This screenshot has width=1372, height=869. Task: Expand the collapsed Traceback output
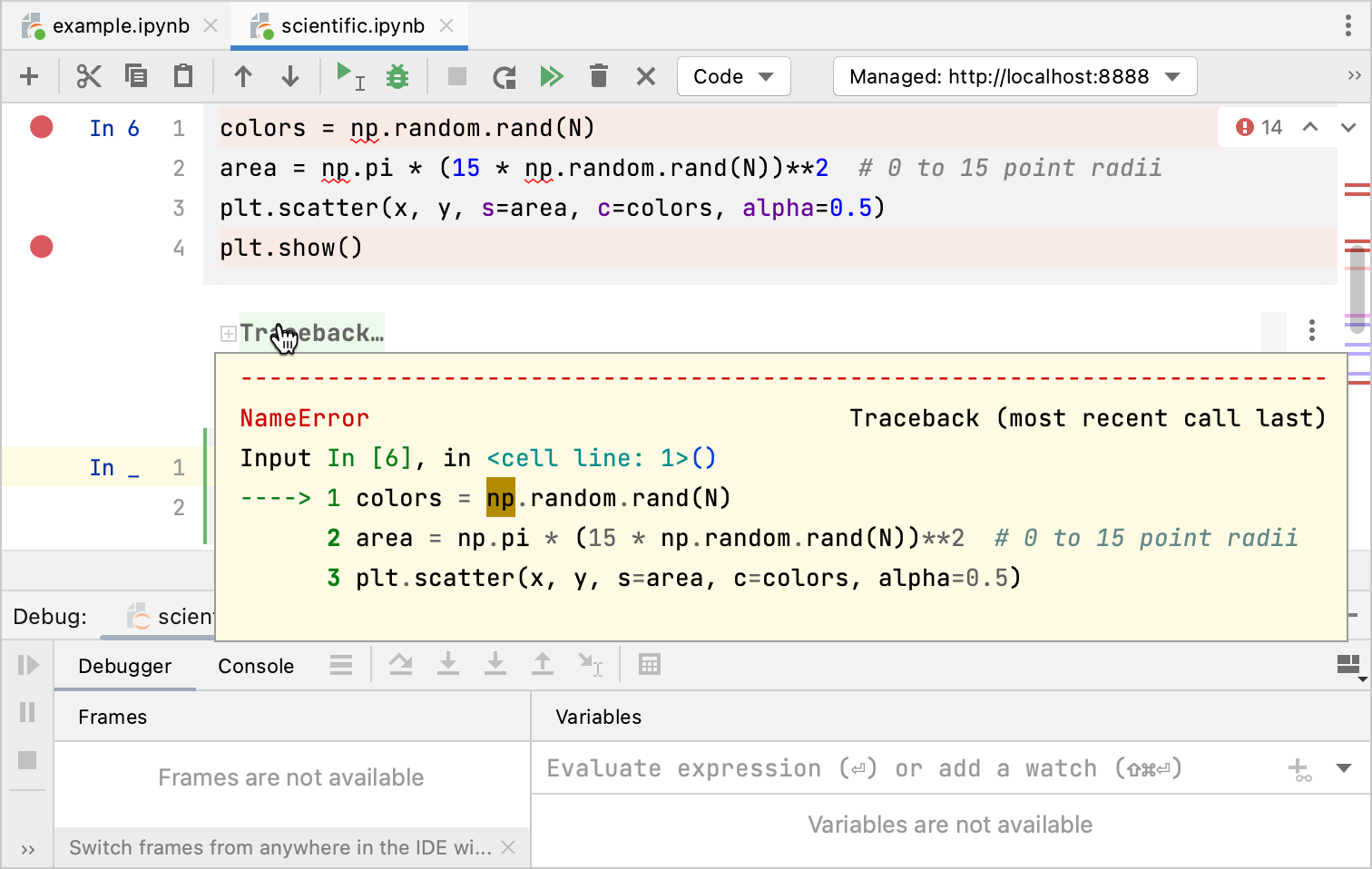point(229,334)
